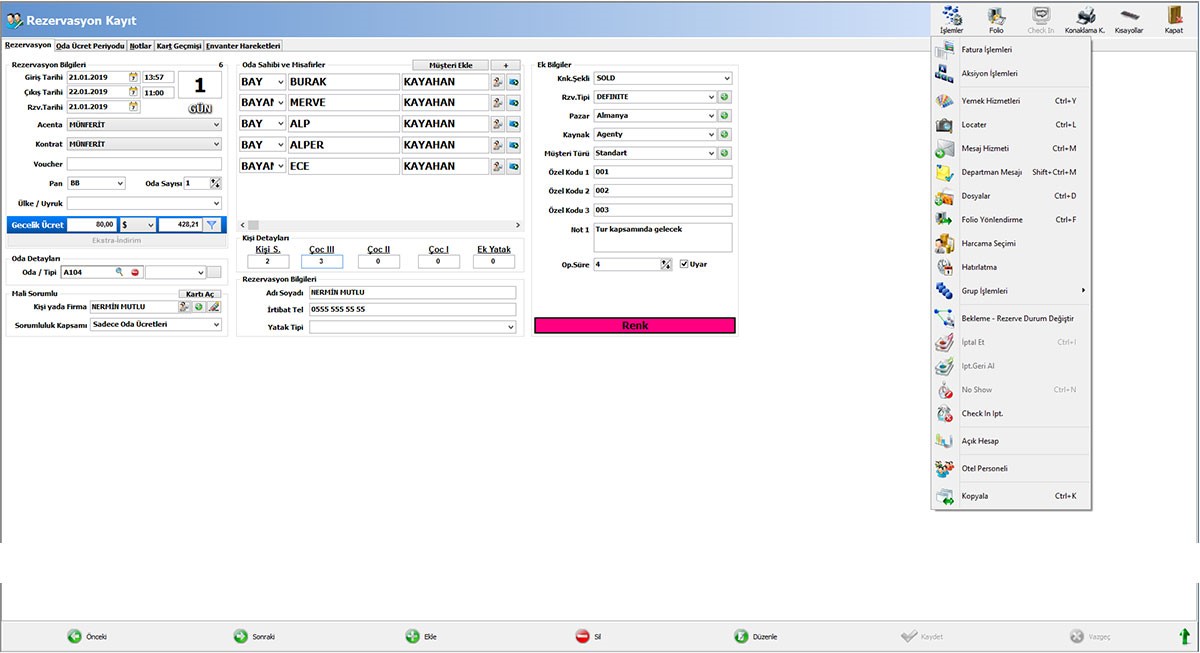Click the calendar icon beside Giriş Tarihi
Viewport: 1200px width, 653px height.
click(133, 77)
